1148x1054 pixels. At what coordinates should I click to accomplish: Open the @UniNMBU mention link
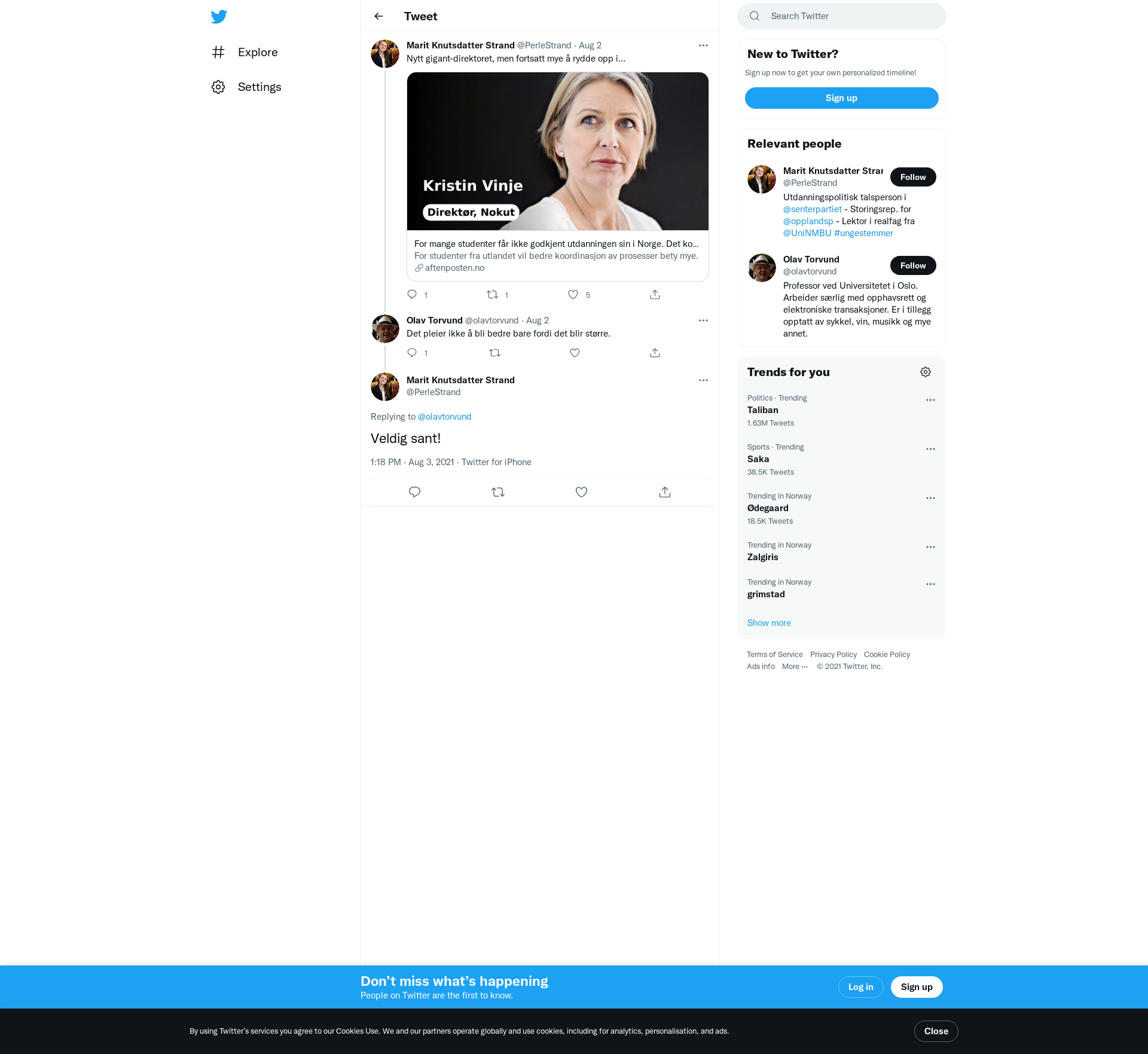tap(807, 233)
